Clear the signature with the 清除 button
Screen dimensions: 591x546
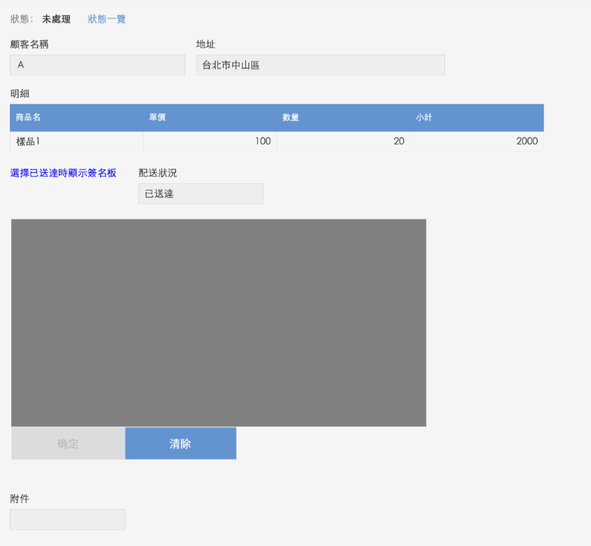pos(181,444)
